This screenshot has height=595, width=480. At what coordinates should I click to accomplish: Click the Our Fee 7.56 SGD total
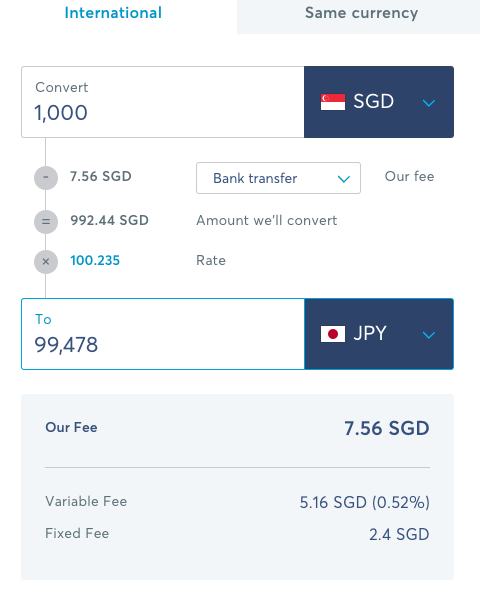coord(387,428)
